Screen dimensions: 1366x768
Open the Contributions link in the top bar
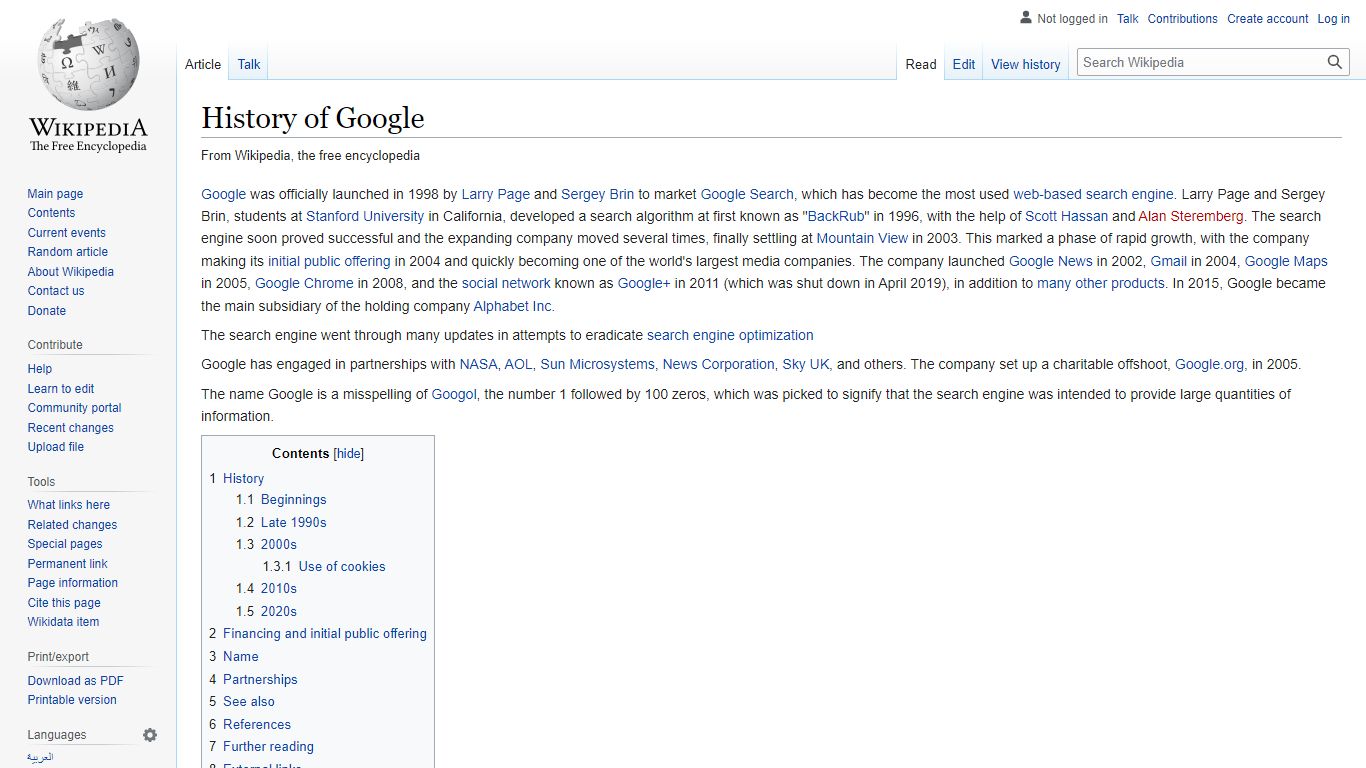(x=1183, y=19)
